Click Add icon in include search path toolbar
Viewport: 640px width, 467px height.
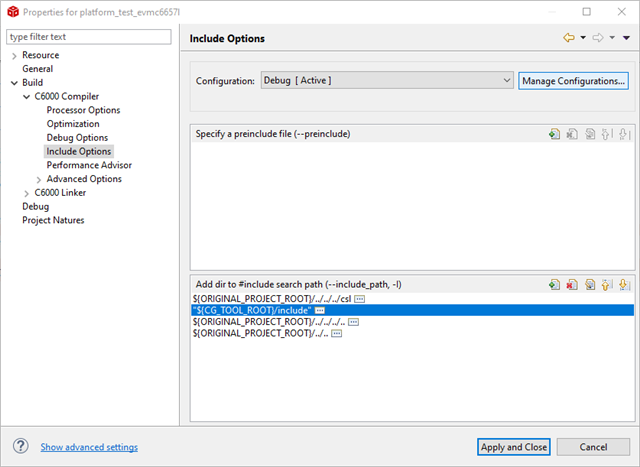[554, 285]
